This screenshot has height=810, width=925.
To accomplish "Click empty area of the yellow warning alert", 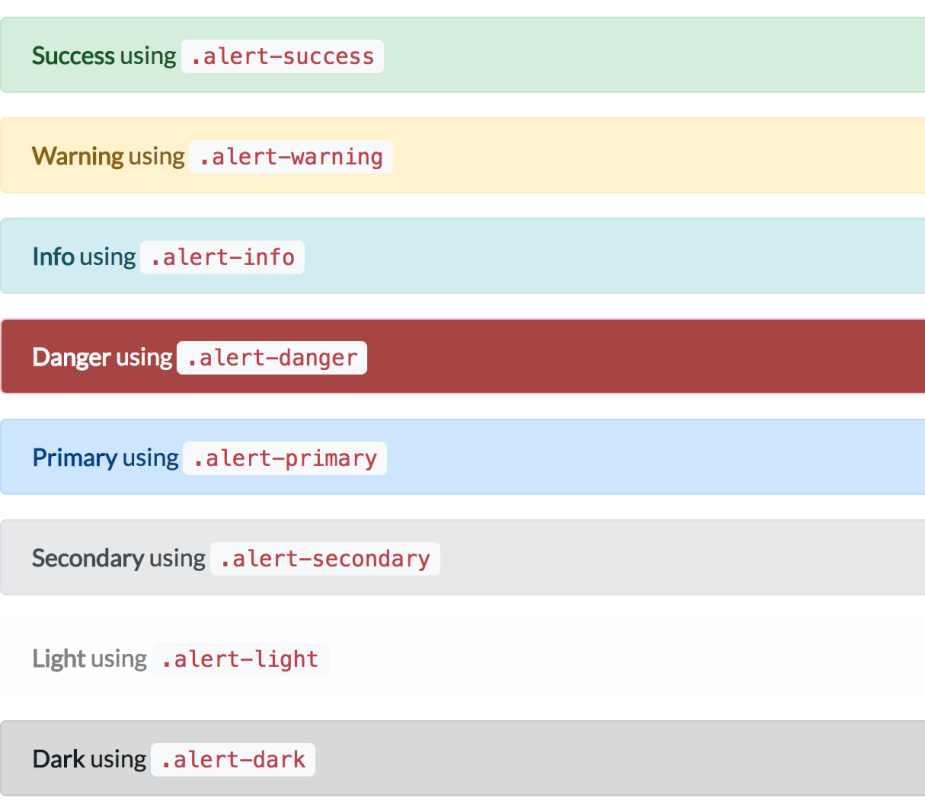I will pyautogui.click(x=650, y=157).
